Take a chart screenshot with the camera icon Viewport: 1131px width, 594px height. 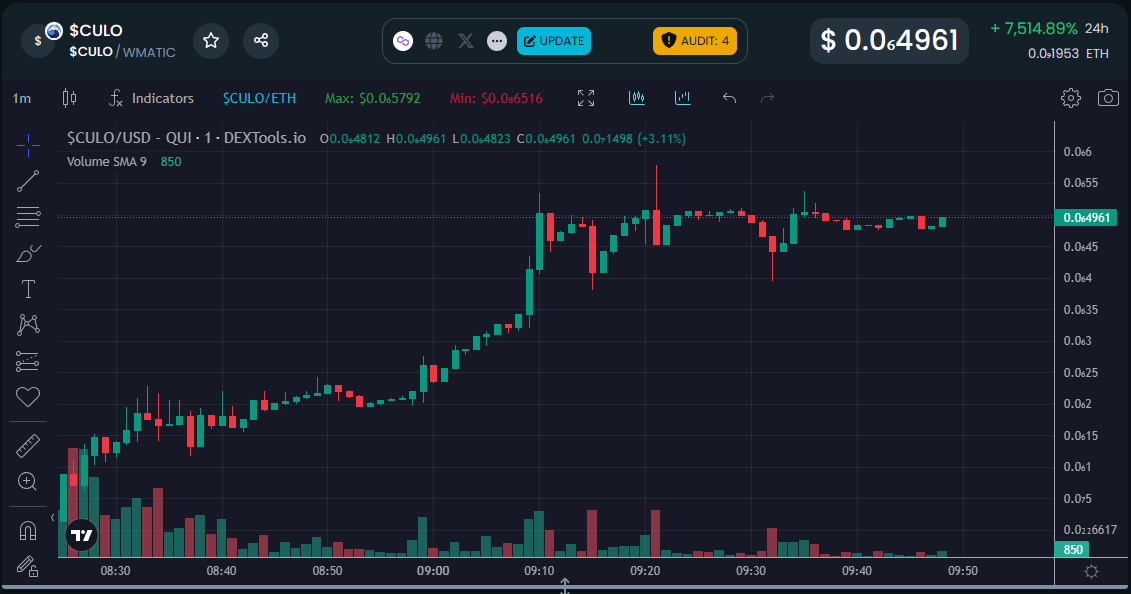click(x=1110, y=98)
